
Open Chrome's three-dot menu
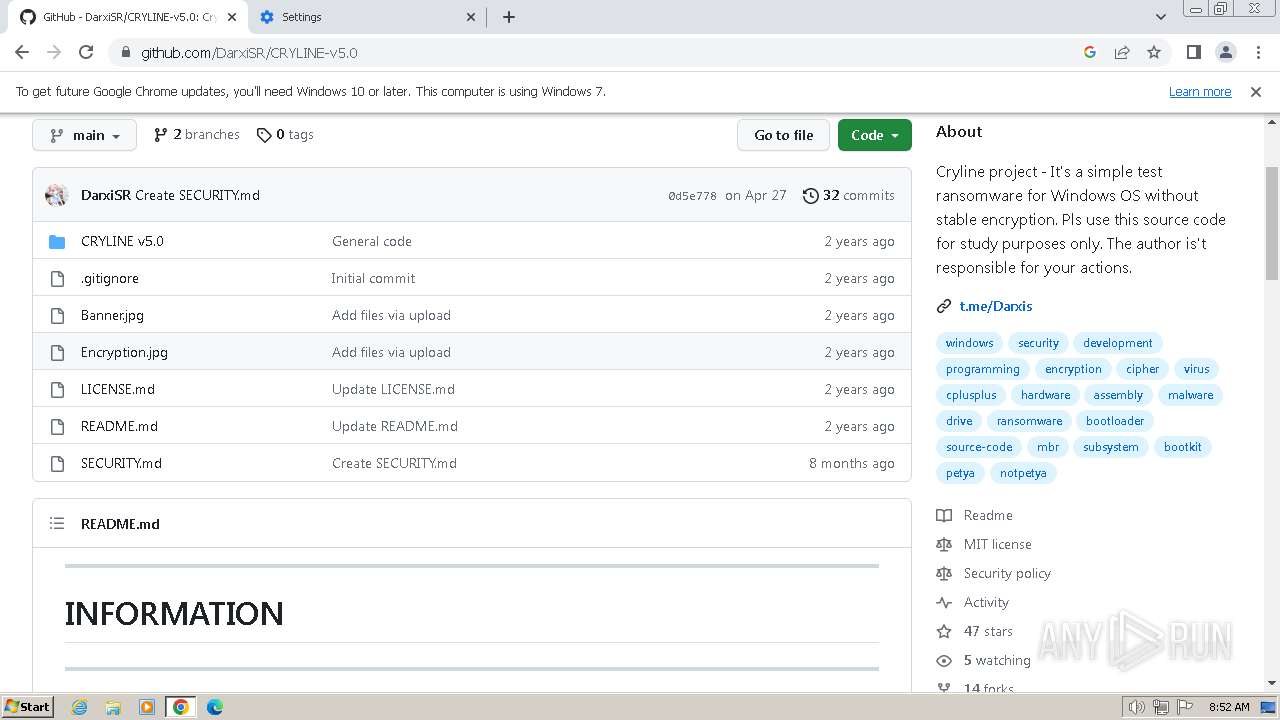(x=1257, y=52)
